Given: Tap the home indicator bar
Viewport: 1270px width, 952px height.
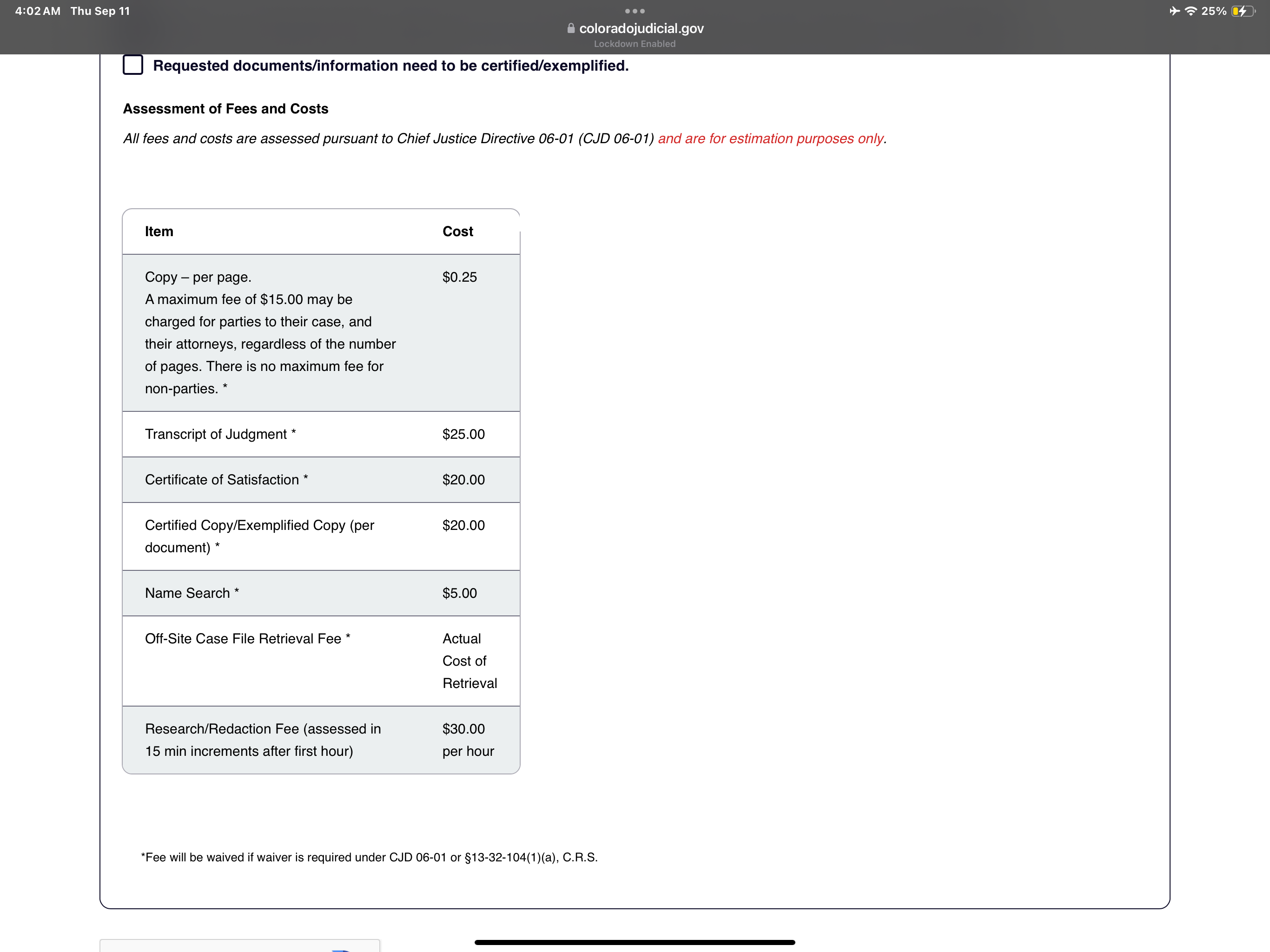Looking at the screenshot, I should click(x=635, y=942).
